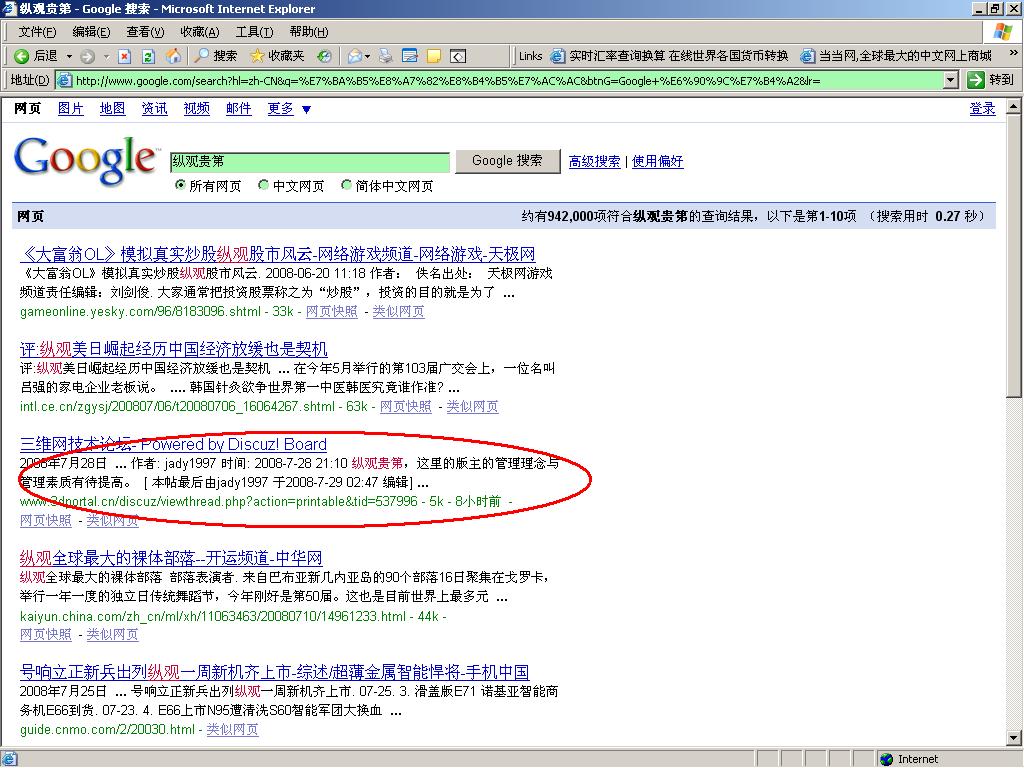1024x768 pixels.
Task: Open the Back button history dropdown arrow
Action: [69, 57]
